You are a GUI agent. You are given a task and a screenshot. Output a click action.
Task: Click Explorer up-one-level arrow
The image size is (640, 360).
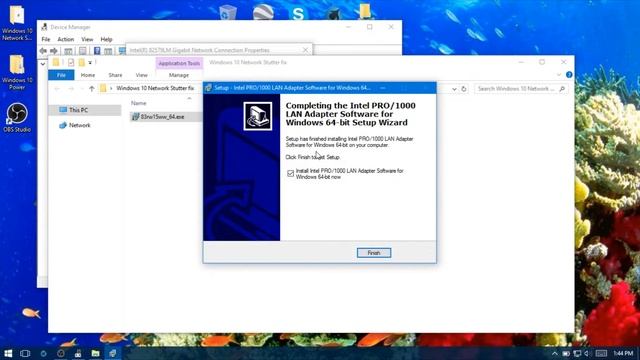tap(91, 89)
